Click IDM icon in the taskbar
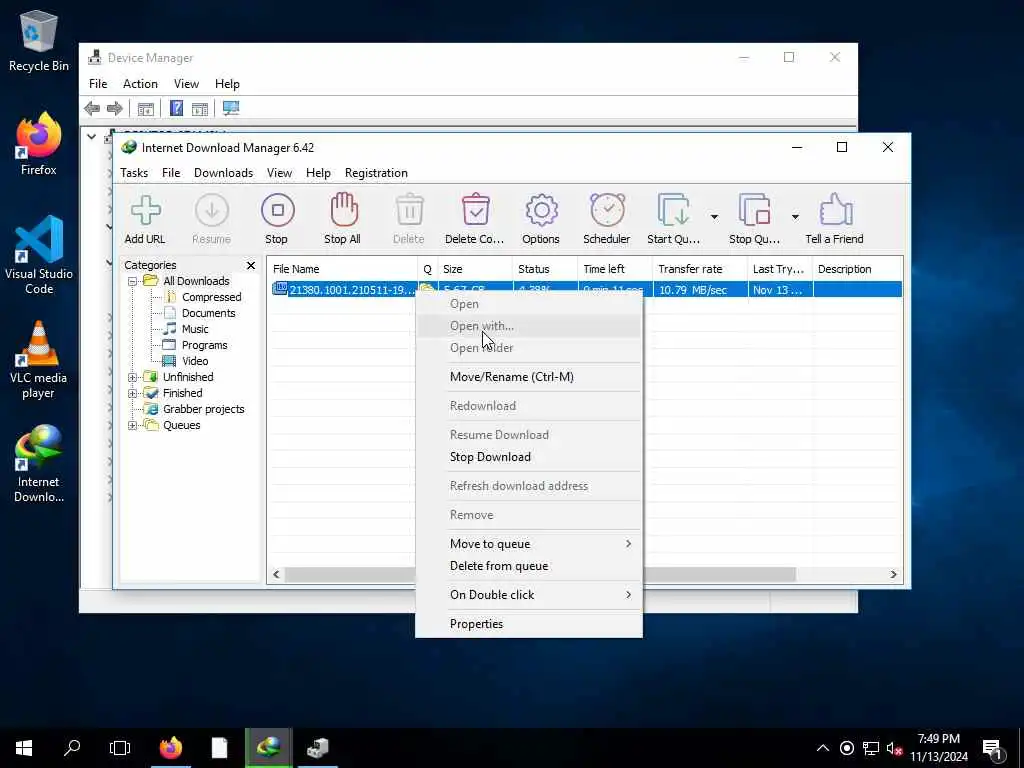Image resolution: width=1024 pixels, height=768 pixels. (268, 748)
